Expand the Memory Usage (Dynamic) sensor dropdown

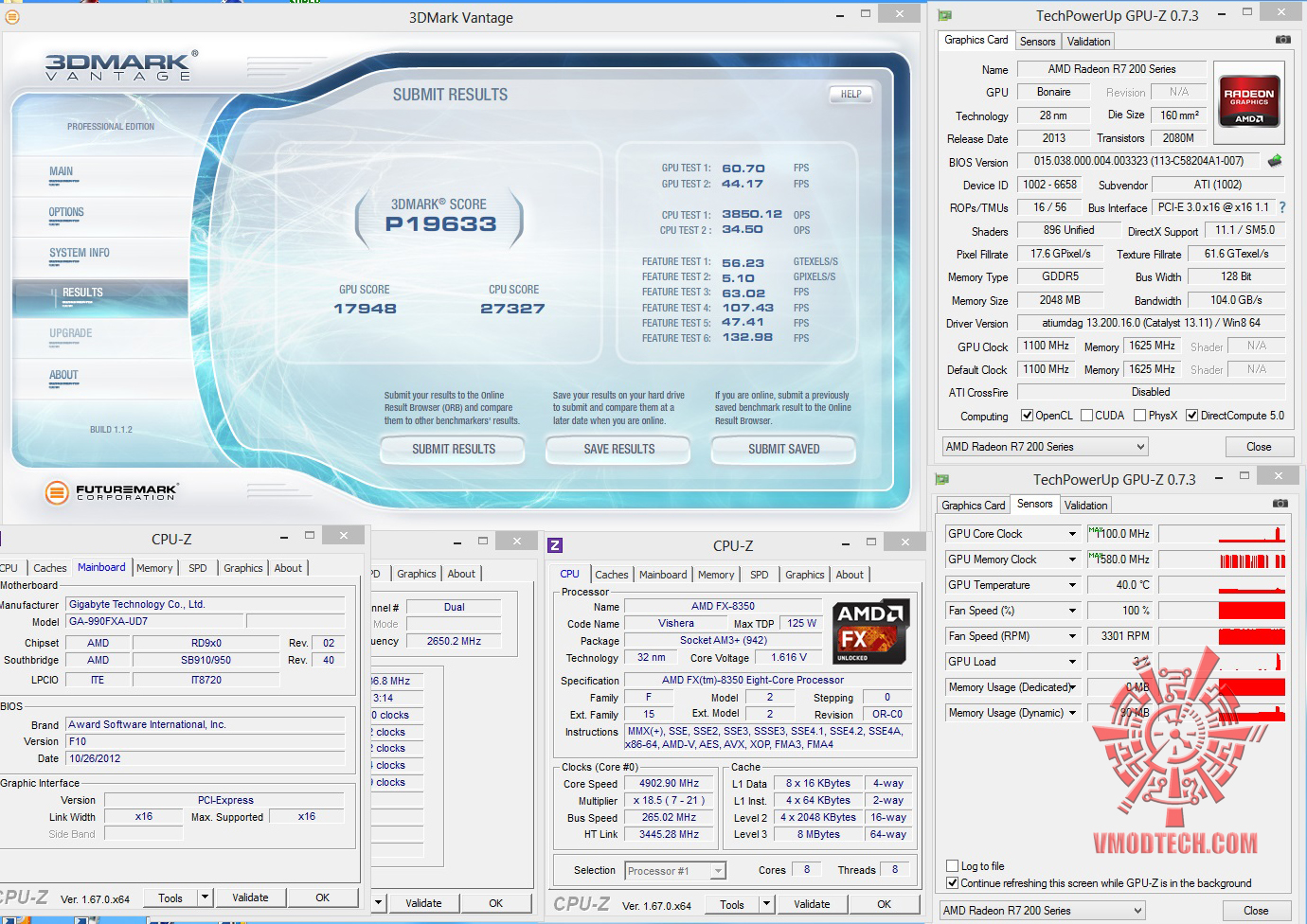[1072, 713]
